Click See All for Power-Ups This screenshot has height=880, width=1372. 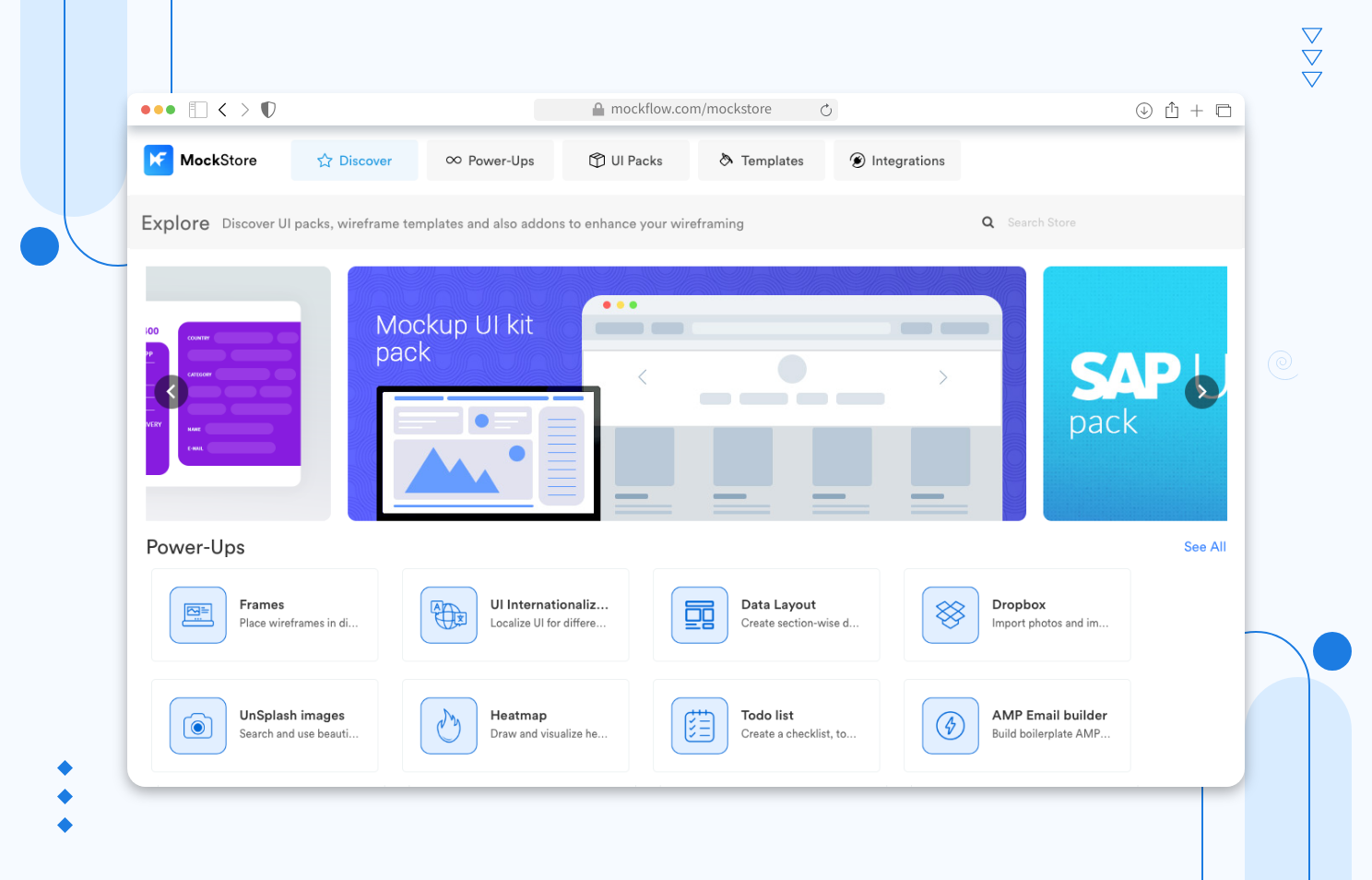pyautogui.click(x=1204, y=547)
